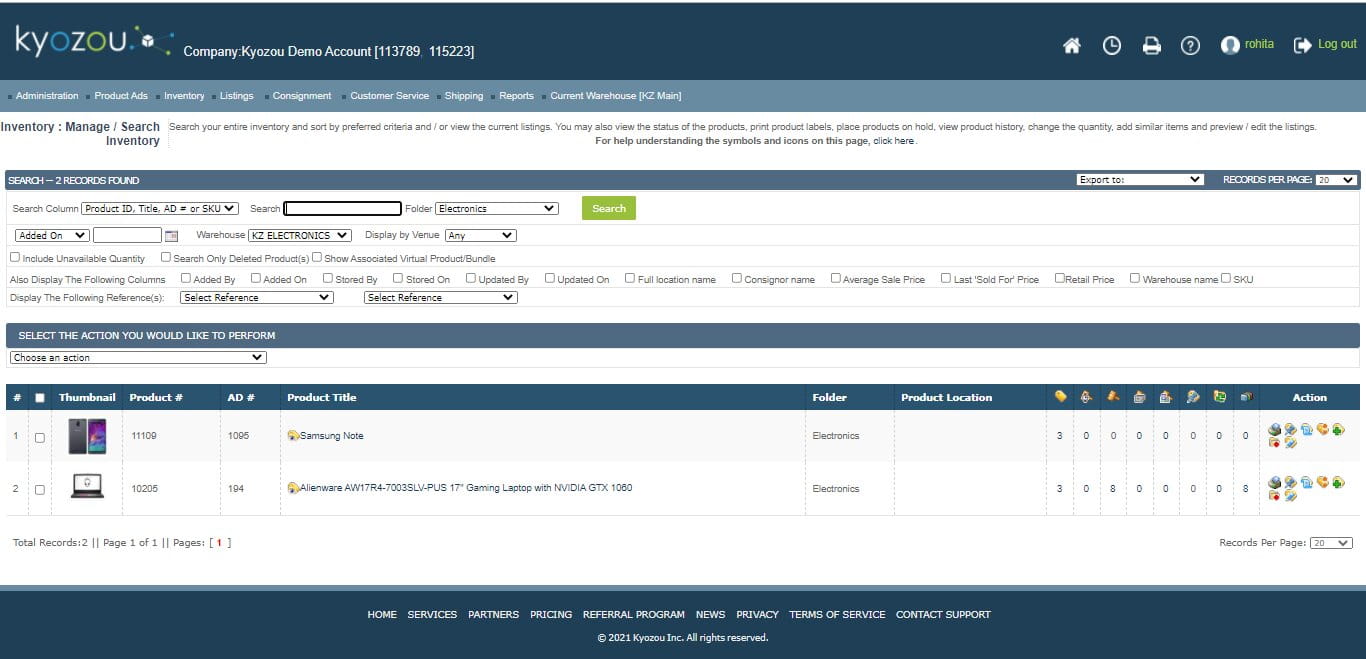Click Alienware row's blue scroll action icon
1366x659 pixels.
pyautogui.click(x=1306, y=482)
